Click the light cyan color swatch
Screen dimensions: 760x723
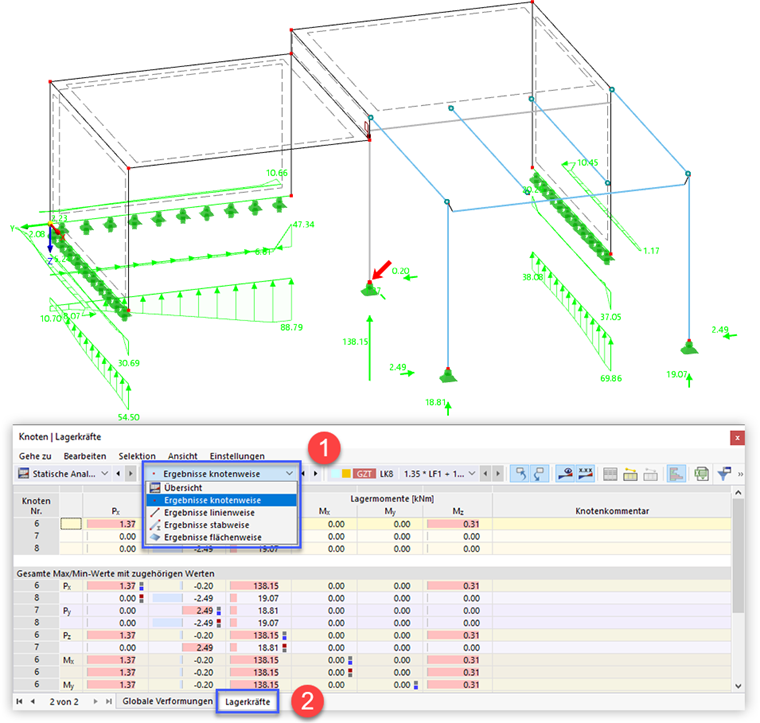pos(335,473)
